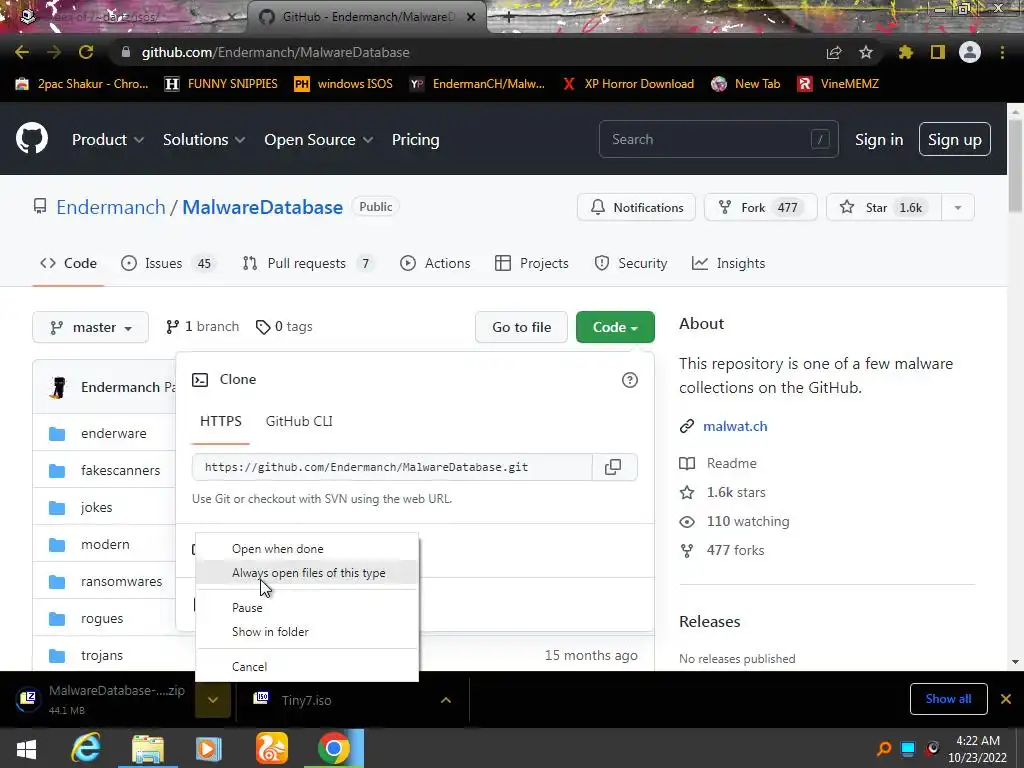Image resolution: width=1024 pixels, height=768 pixels.
Task: Click the Chrome taskbar icon
Action: coord(334,748)
